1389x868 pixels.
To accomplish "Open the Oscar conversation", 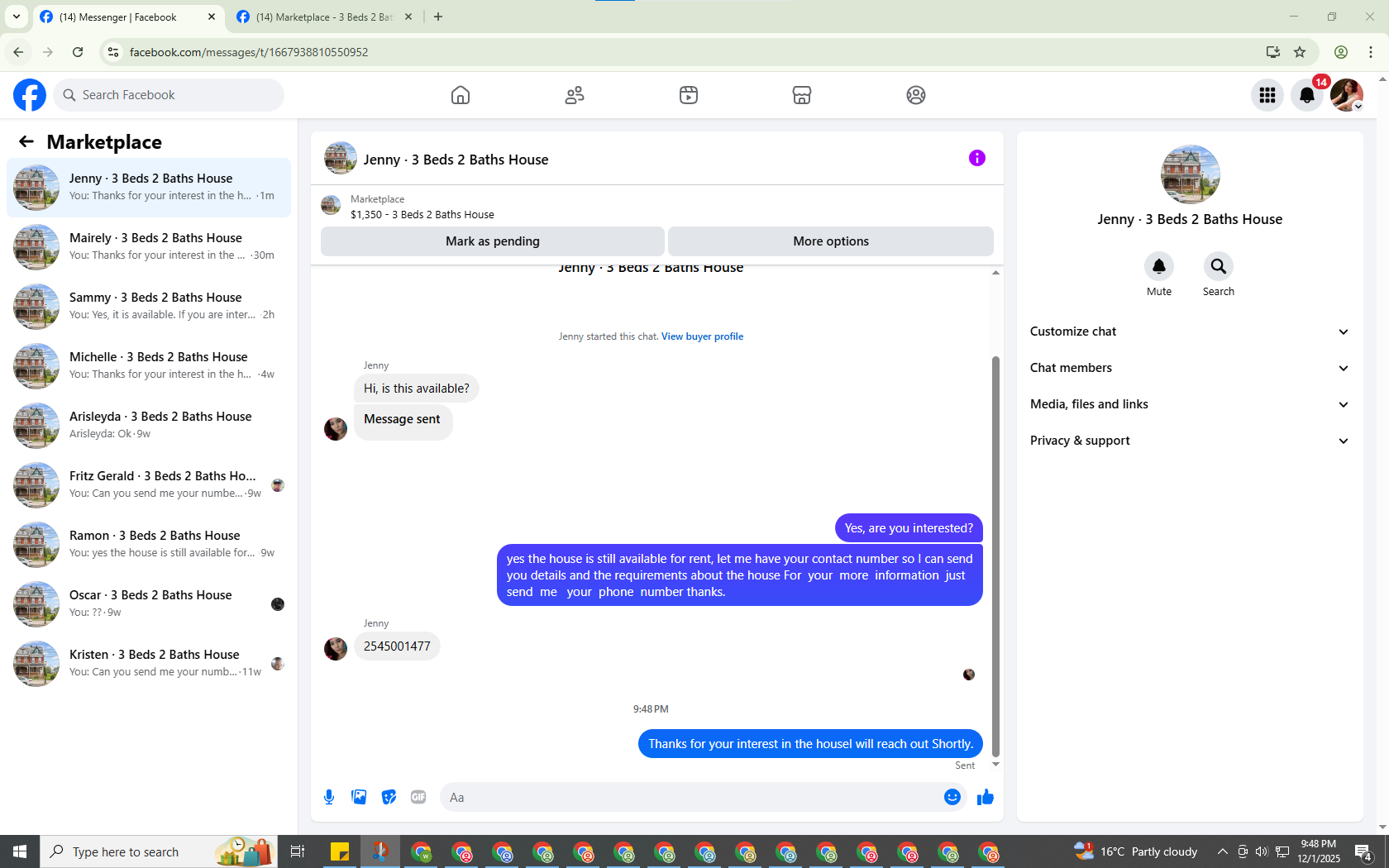I will coord(149,604).
